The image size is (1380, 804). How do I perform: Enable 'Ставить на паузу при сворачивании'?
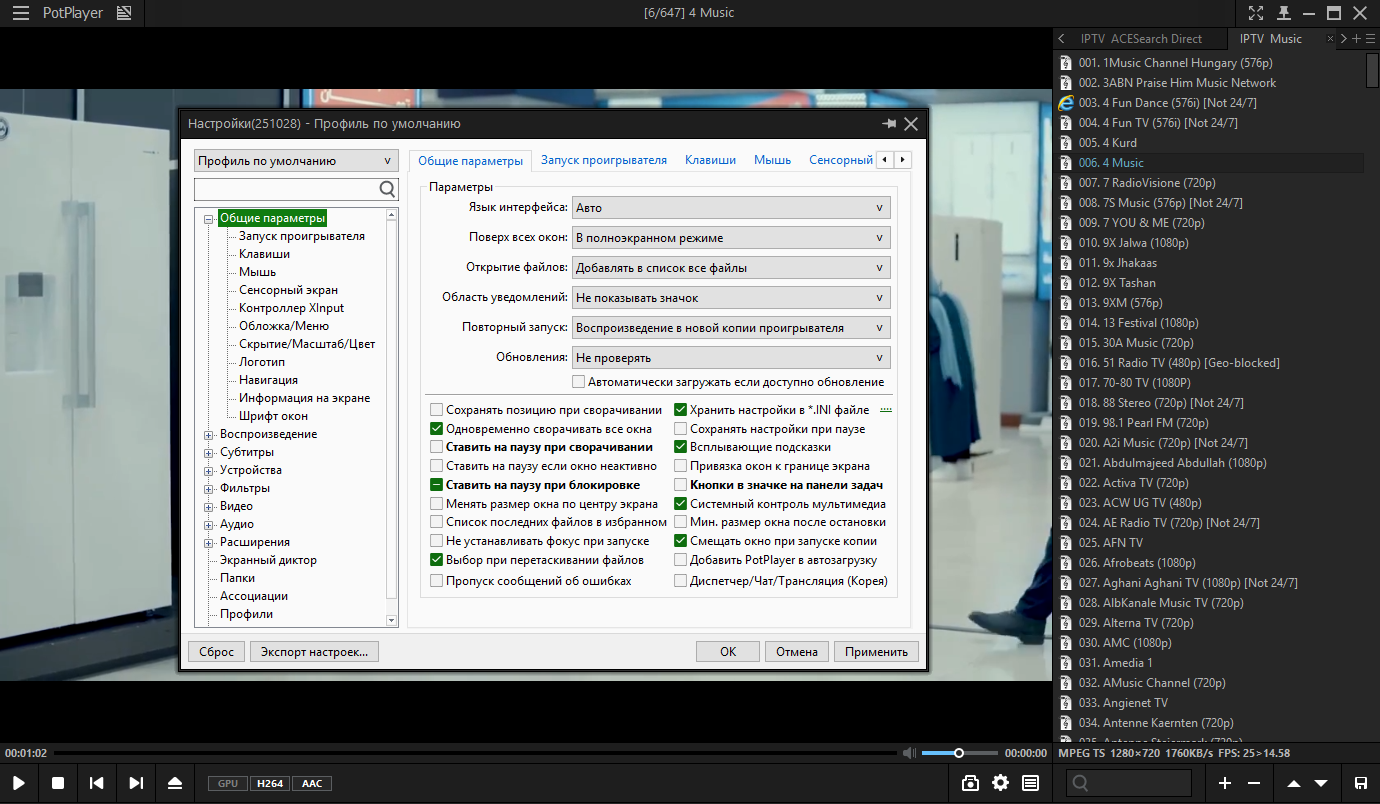tap(437, 447)
